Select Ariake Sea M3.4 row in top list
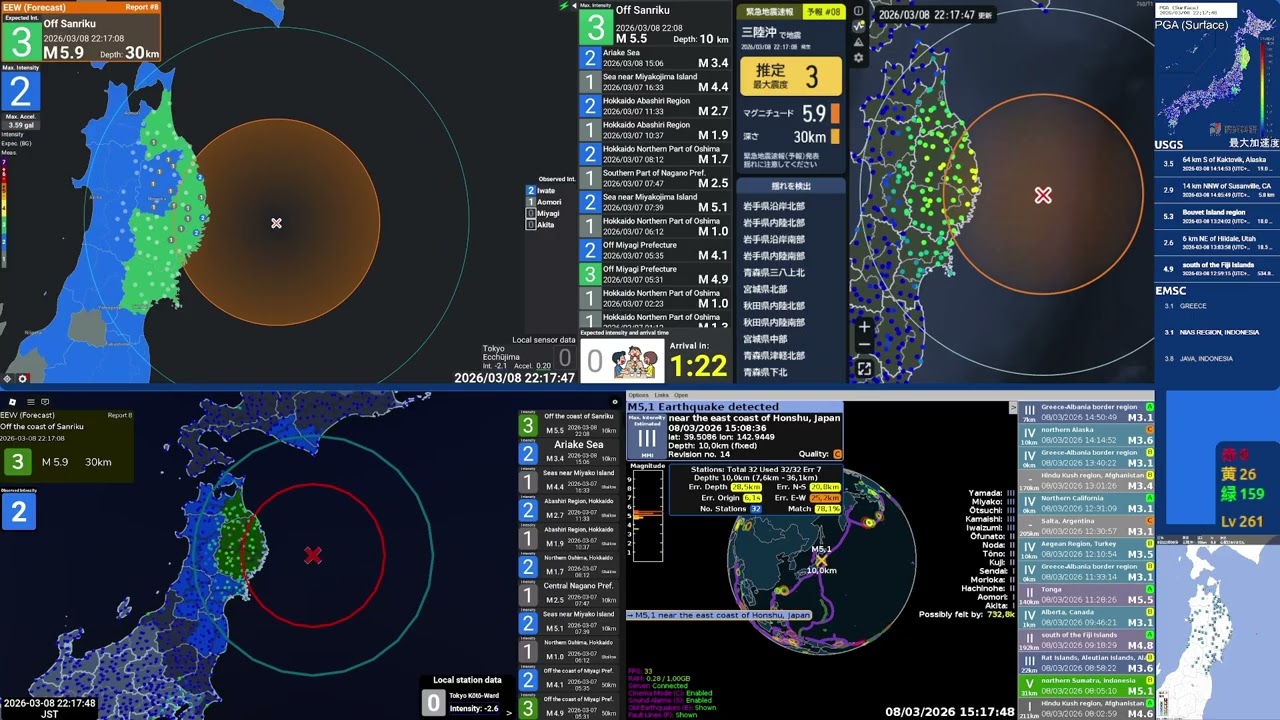Screen dimensions: 1280x720 tap(655, 58)
